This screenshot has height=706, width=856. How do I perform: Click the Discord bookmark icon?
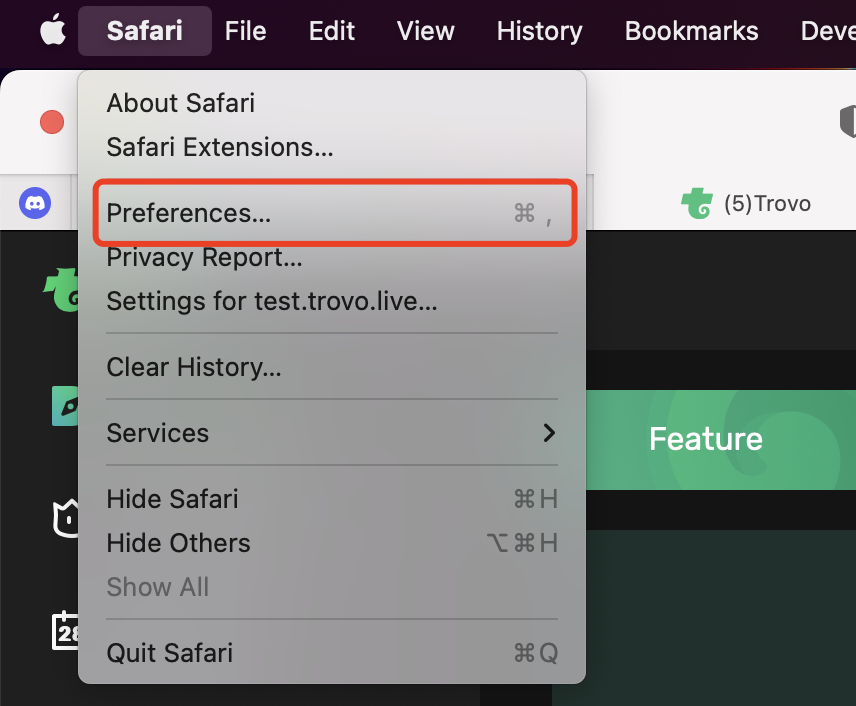pyautogui.click(x=35, y=203)
